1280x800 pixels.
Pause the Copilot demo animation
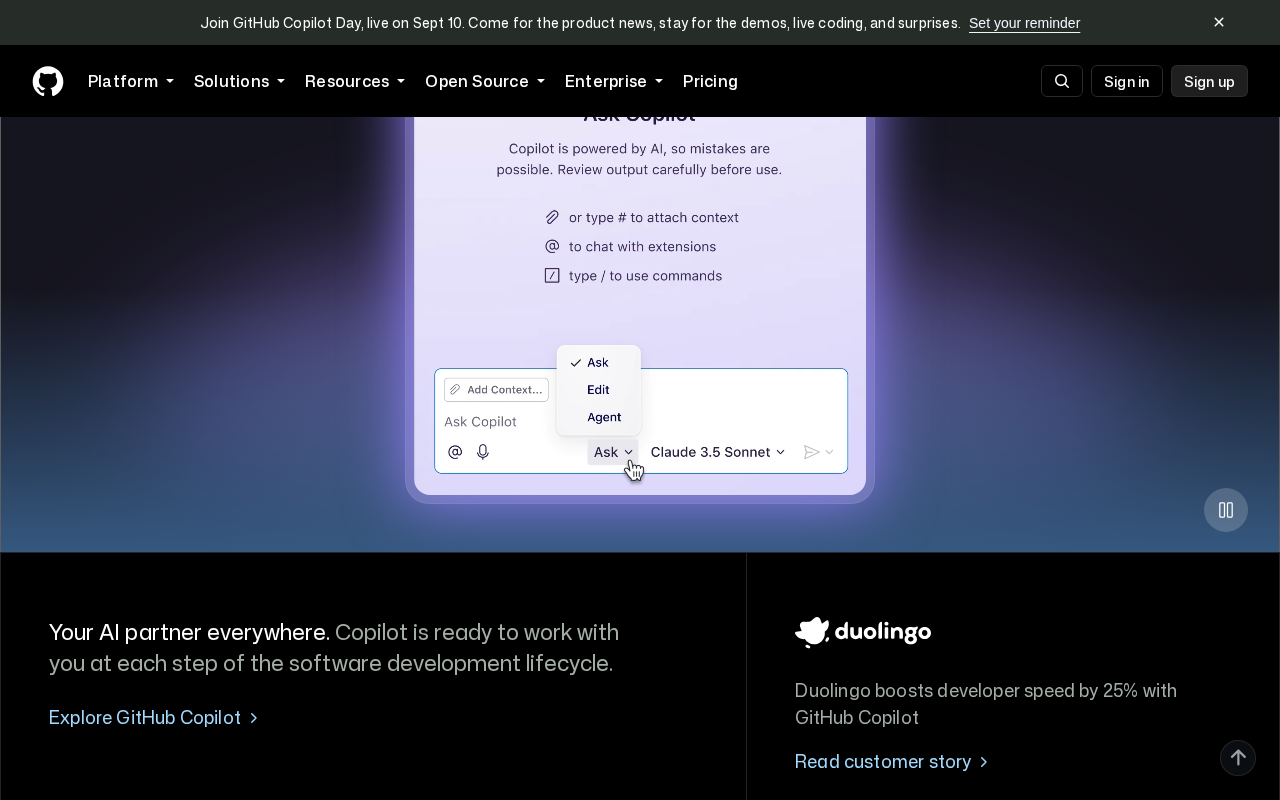point(1226,510)
